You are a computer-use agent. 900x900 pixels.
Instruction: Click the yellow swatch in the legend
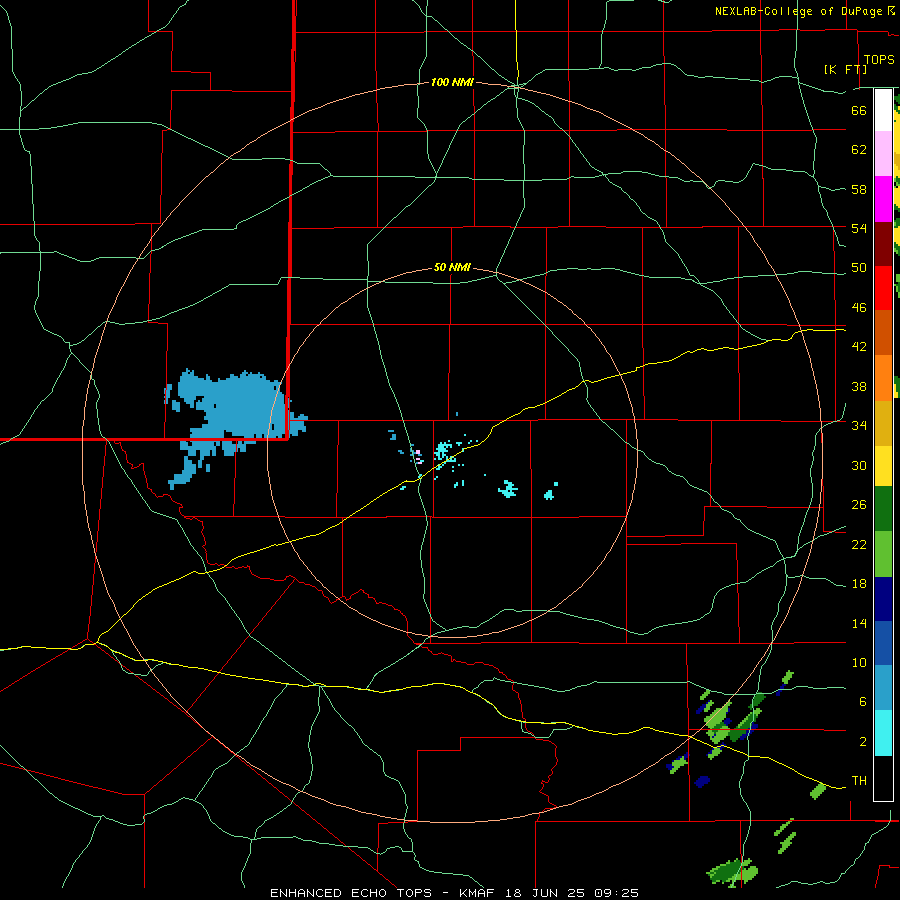pyautogui.click(x=883, y=465)
